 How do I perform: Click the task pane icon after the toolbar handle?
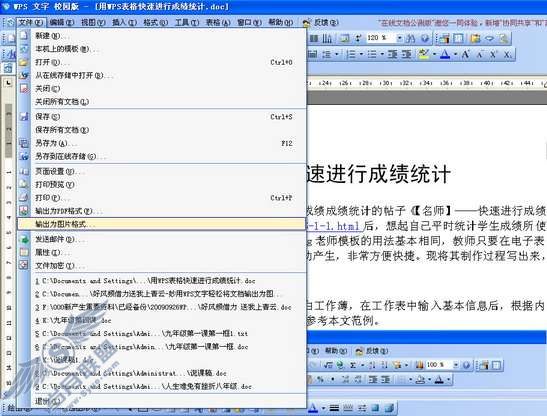click(x=444, y=38)
